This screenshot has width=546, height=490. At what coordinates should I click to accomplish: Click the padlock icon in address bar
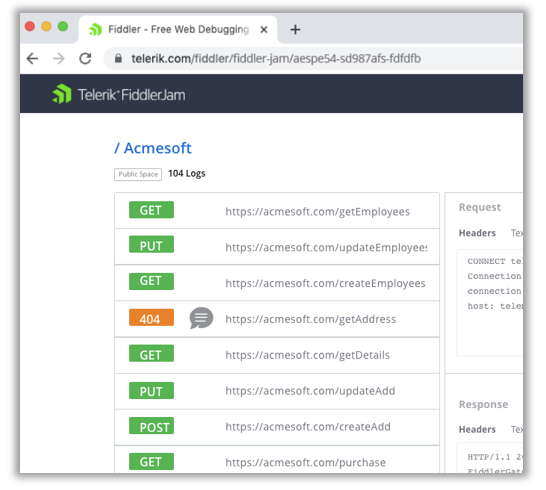(118, 58)
